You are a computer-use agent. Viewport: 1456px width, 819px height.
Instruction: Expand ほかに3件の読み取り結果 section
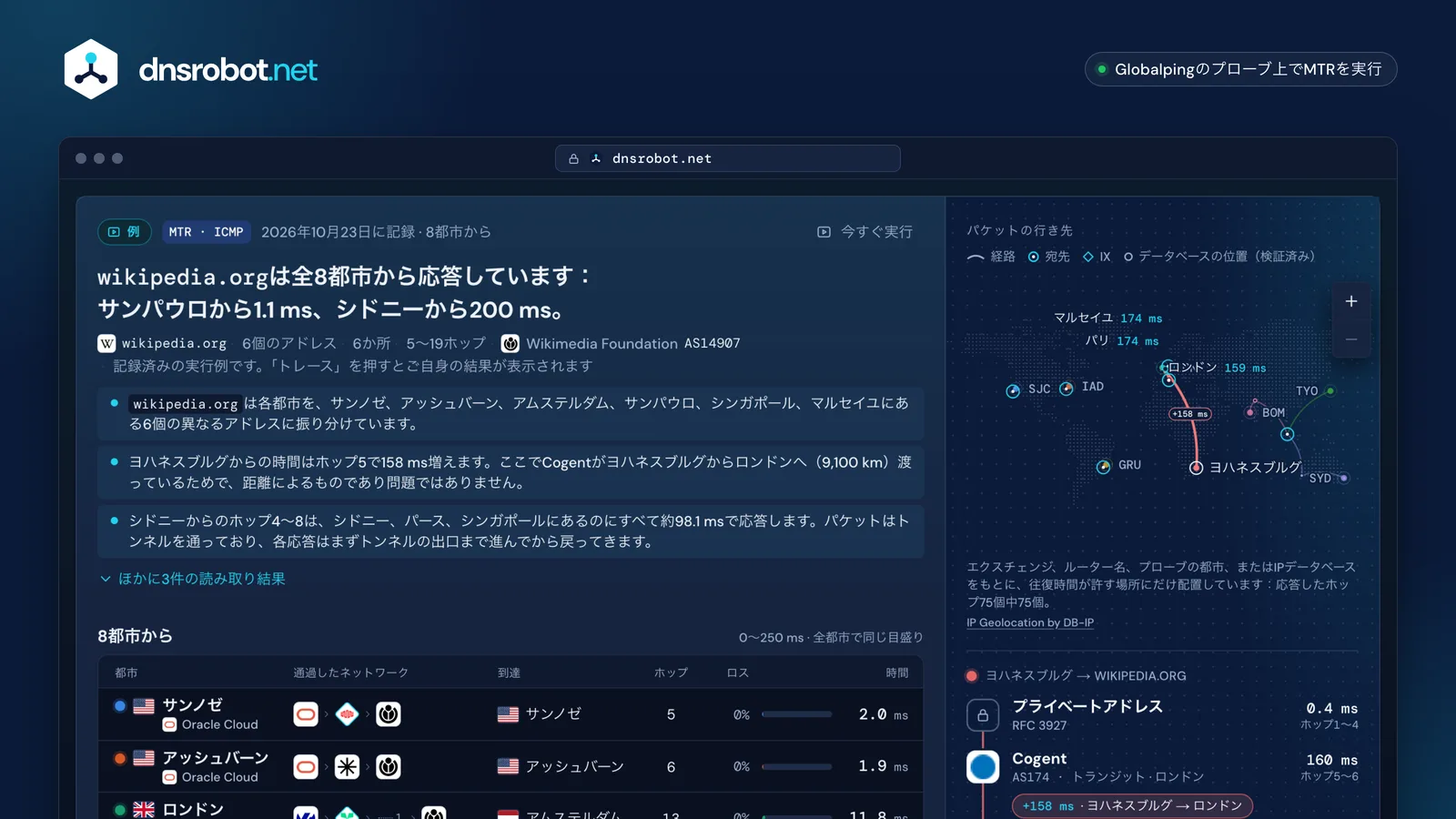193,579
